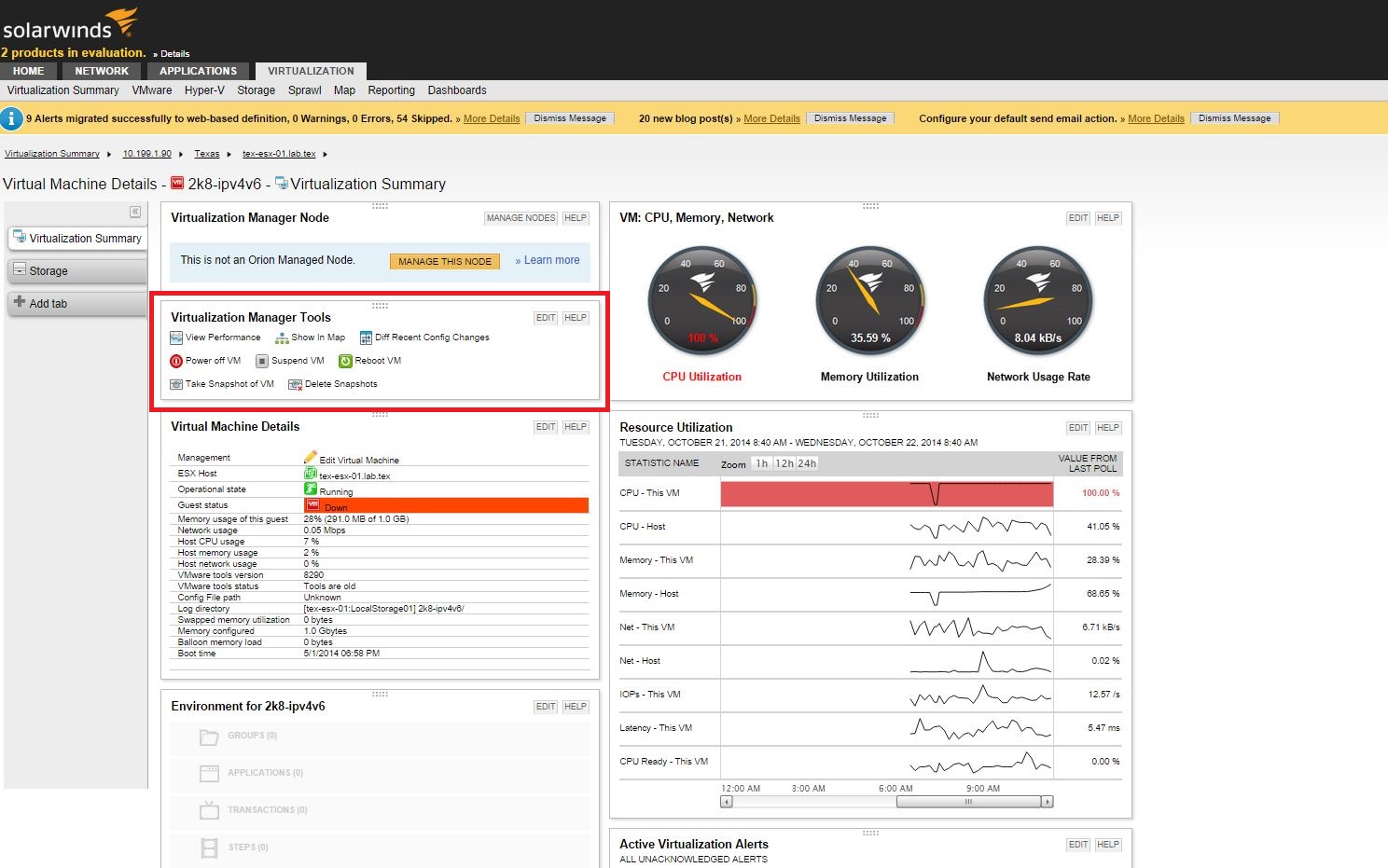Open the Texas breadcrumb link
The image size is (1388, 868).
(x=207, y=154)
